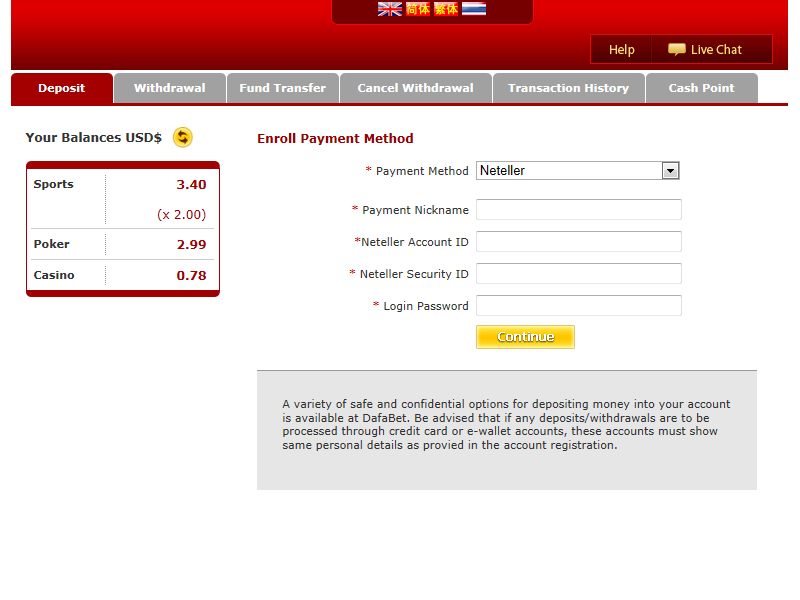Click the (x 2.00) multiplier value

pyautogui.click(x=182, y=215)
